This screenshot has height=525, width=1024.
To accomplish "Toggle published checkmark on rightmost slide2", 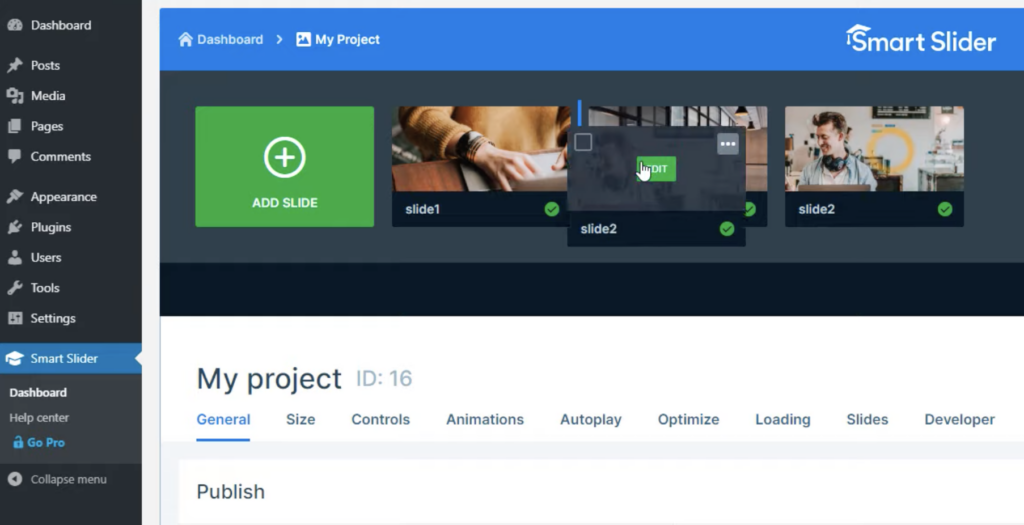I will click(945, 209).
